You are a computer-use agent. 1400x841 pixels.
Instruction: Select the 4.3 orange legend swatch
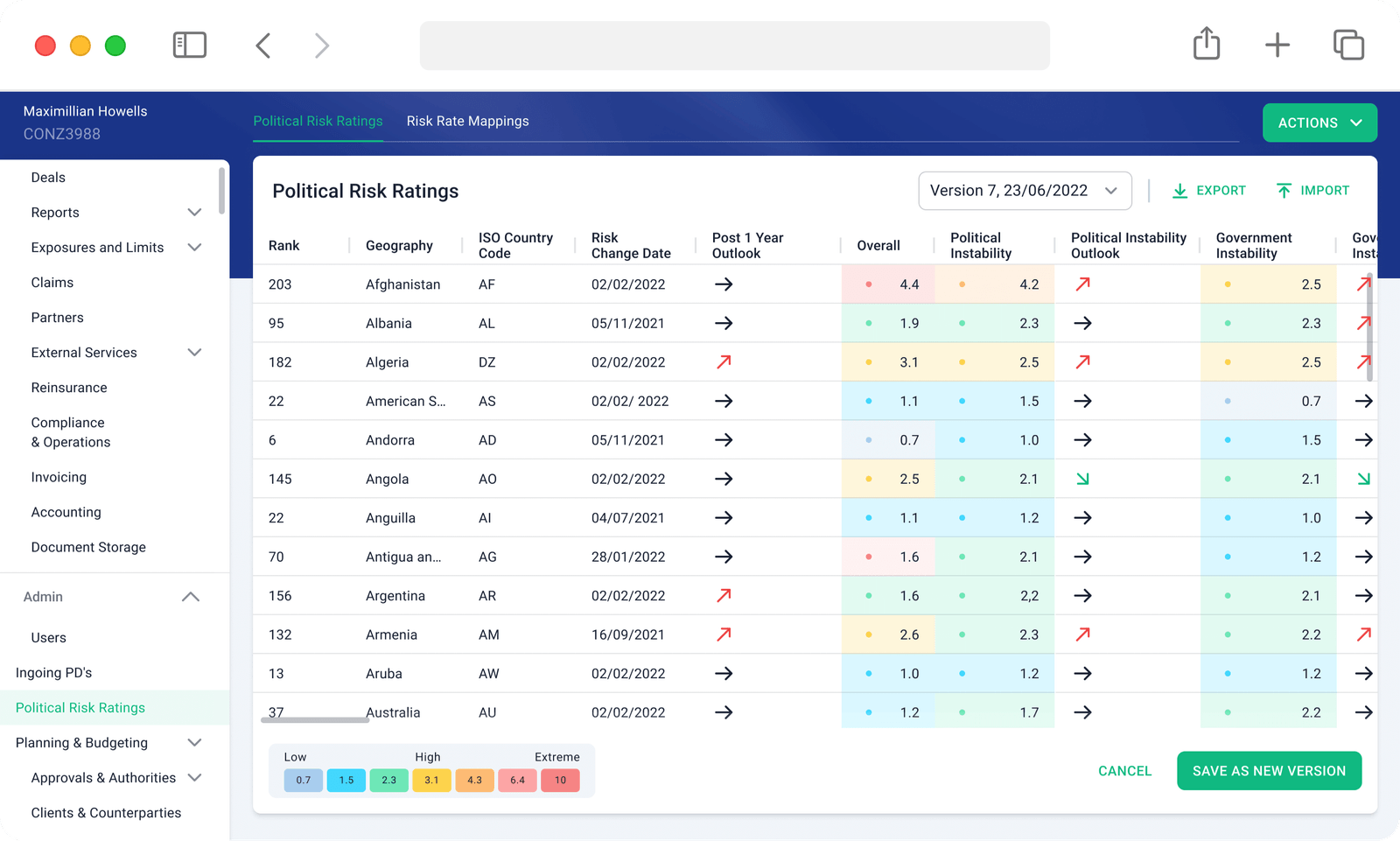pos(474,780)
